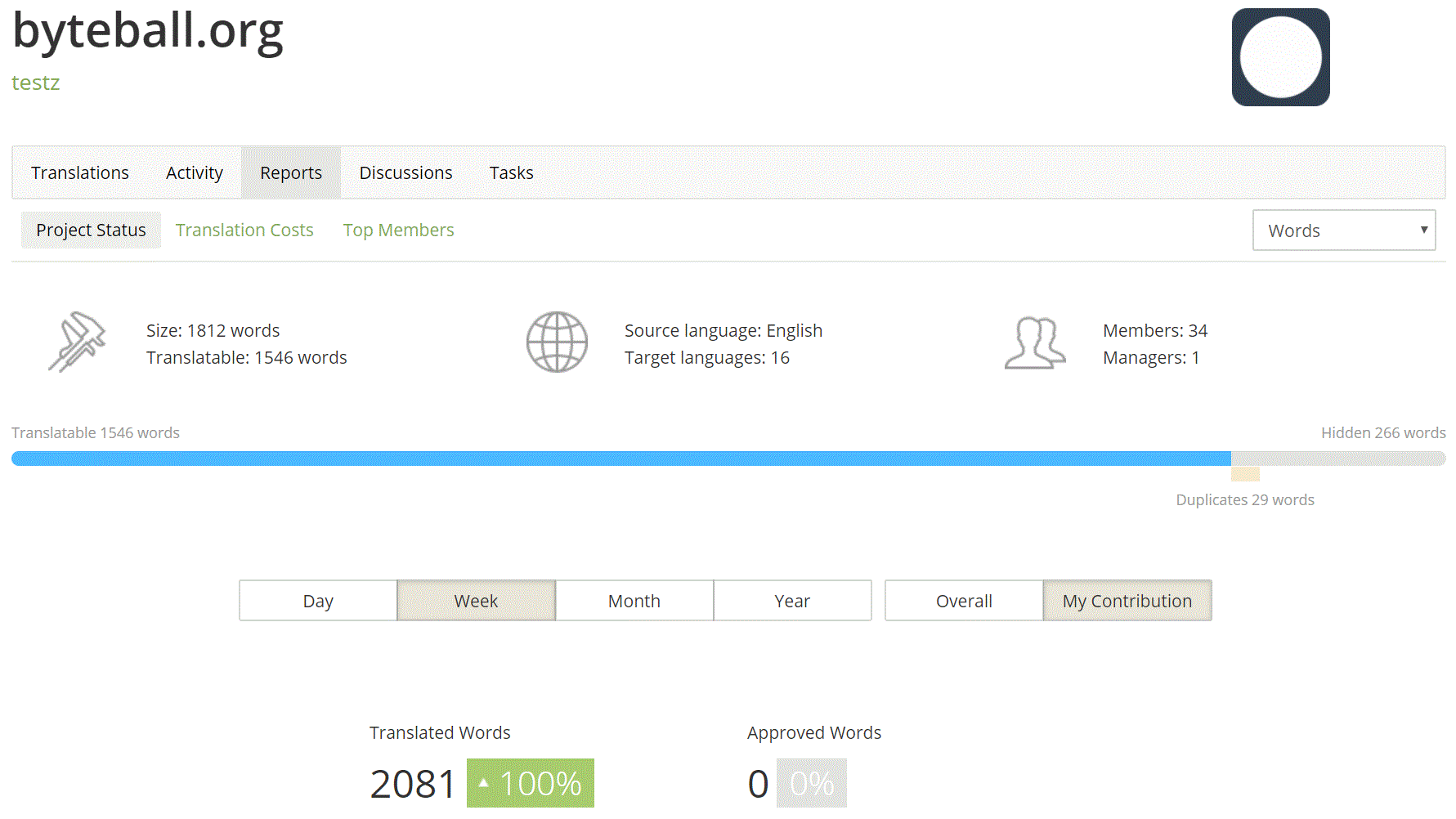Viewport: 1456px width, 819px height.
Task: Click the pink duplicates bar marker
Action: coord(1245,473)
